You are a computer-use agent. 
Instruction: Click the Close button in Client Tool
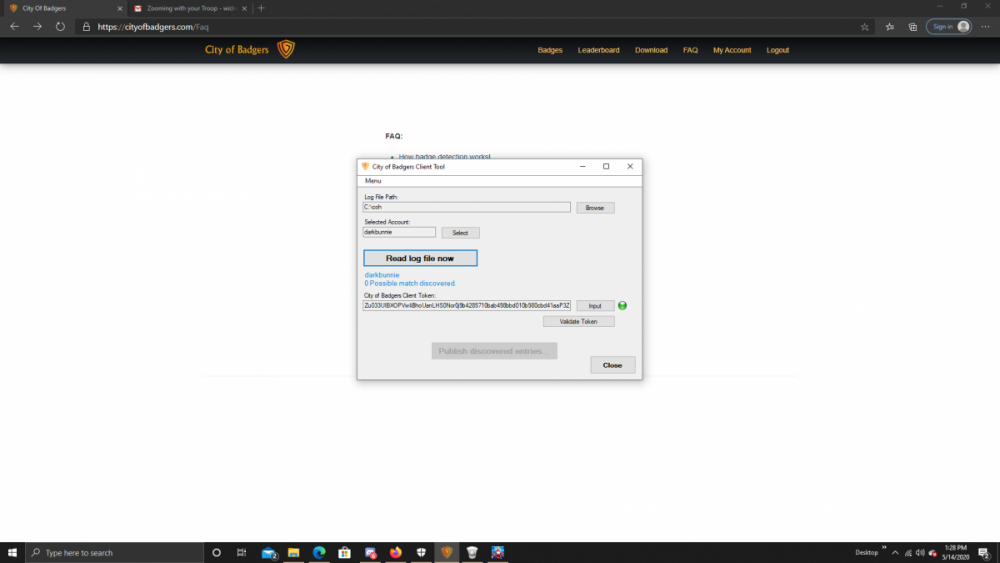612,365
